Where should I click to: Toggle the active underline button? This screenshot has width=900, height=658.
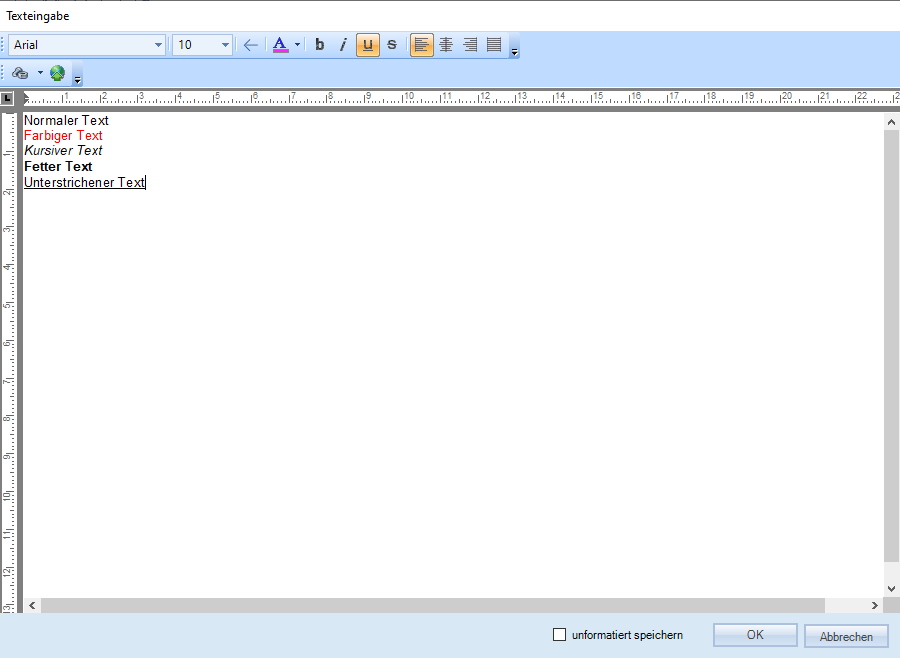(368, 45)
